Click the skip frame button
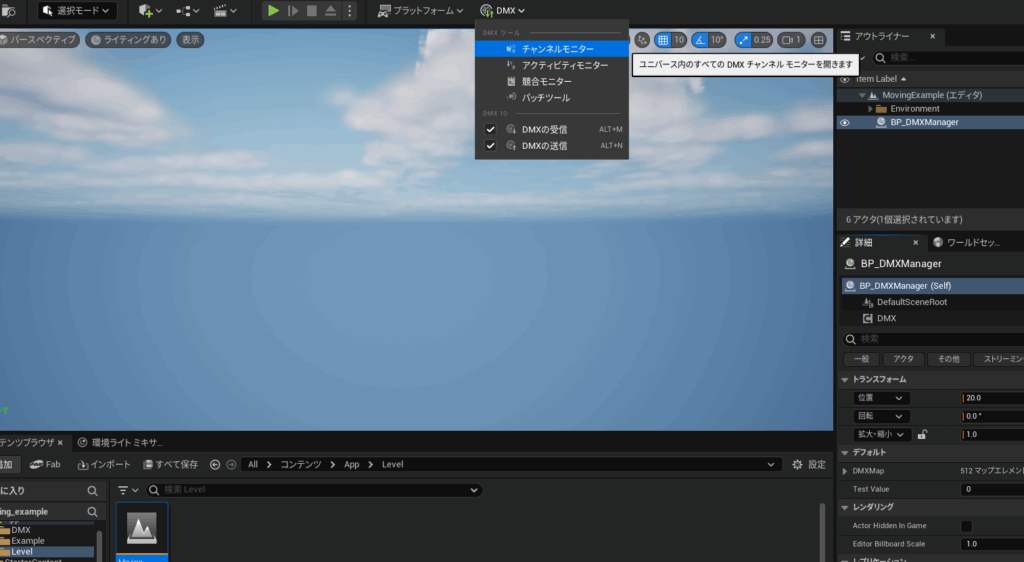 [x=293, y=10]
